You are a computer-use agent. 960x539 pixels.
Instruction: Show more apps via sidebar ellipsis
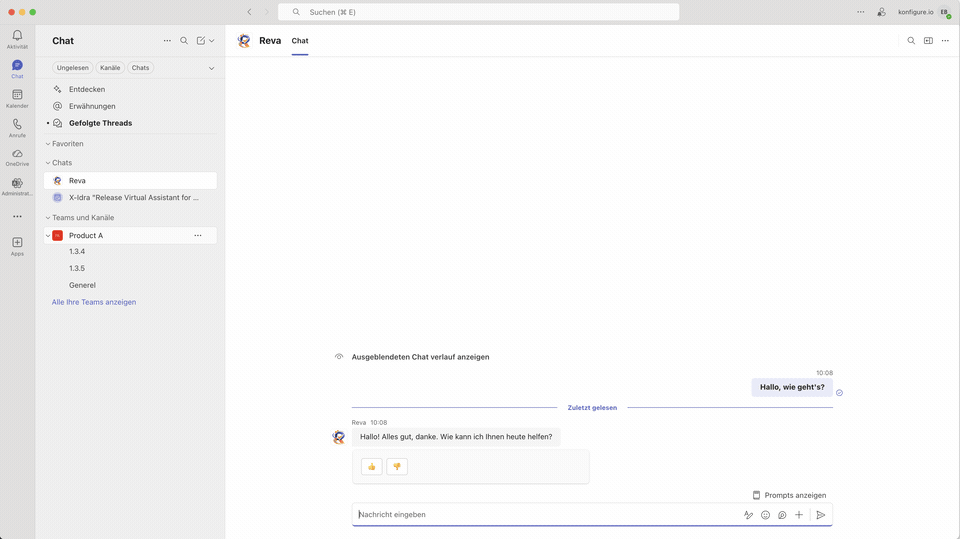pos(17,216)
